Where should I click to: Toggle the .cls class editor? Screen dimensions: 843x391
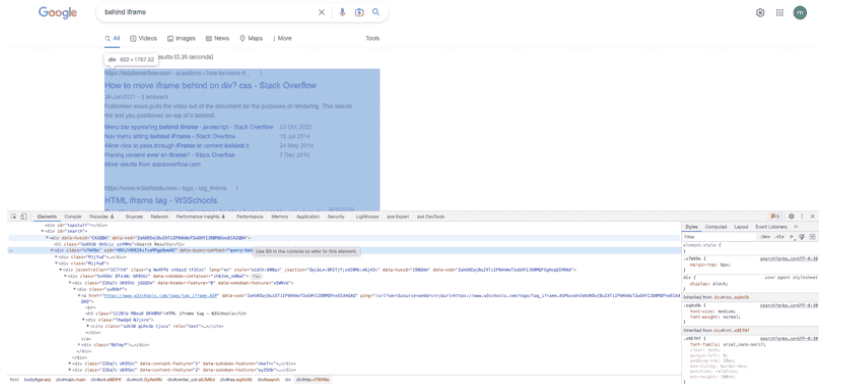click(x=780, y=237)
